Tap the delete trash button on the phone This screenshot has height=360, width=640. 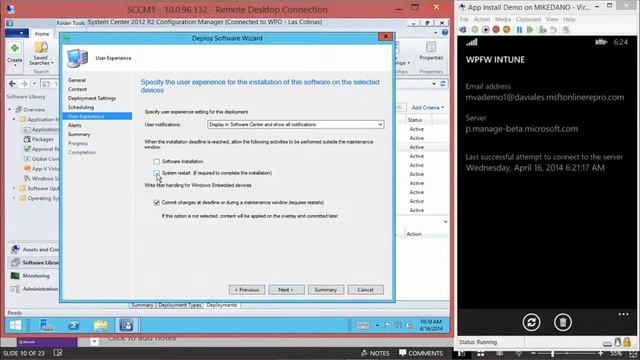[562, 322]
